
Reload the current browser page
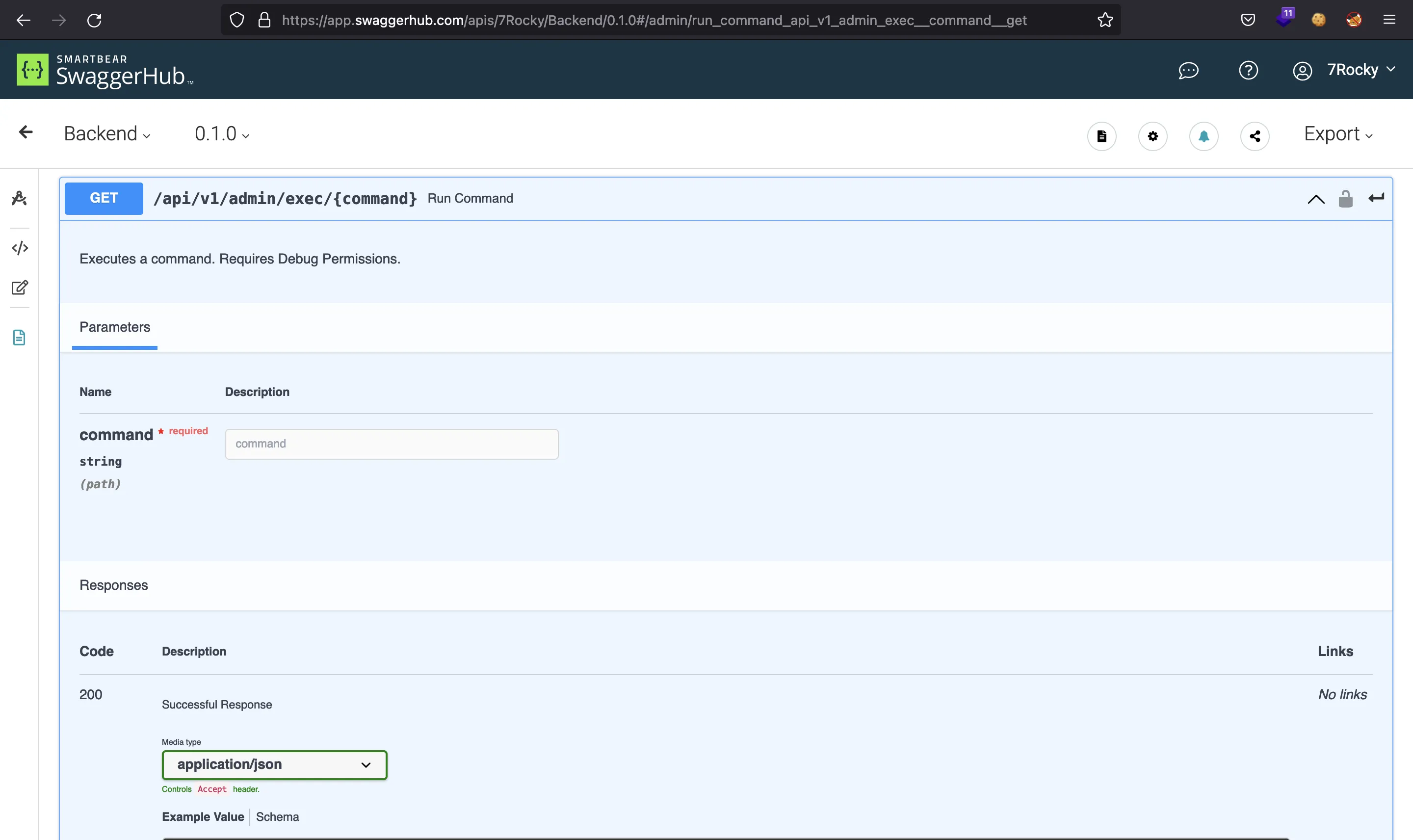pos(95,21)
